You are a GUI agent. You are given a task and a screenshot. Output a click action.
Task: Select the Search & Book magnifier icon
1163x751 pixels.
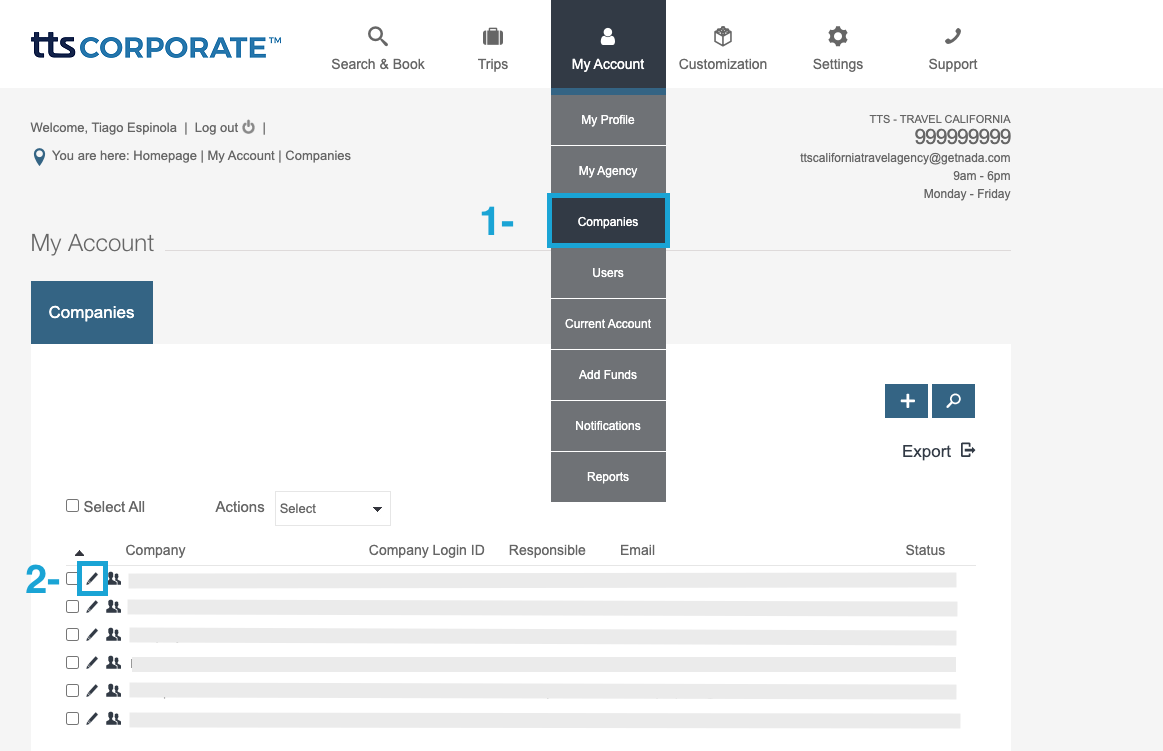(377, 35)
